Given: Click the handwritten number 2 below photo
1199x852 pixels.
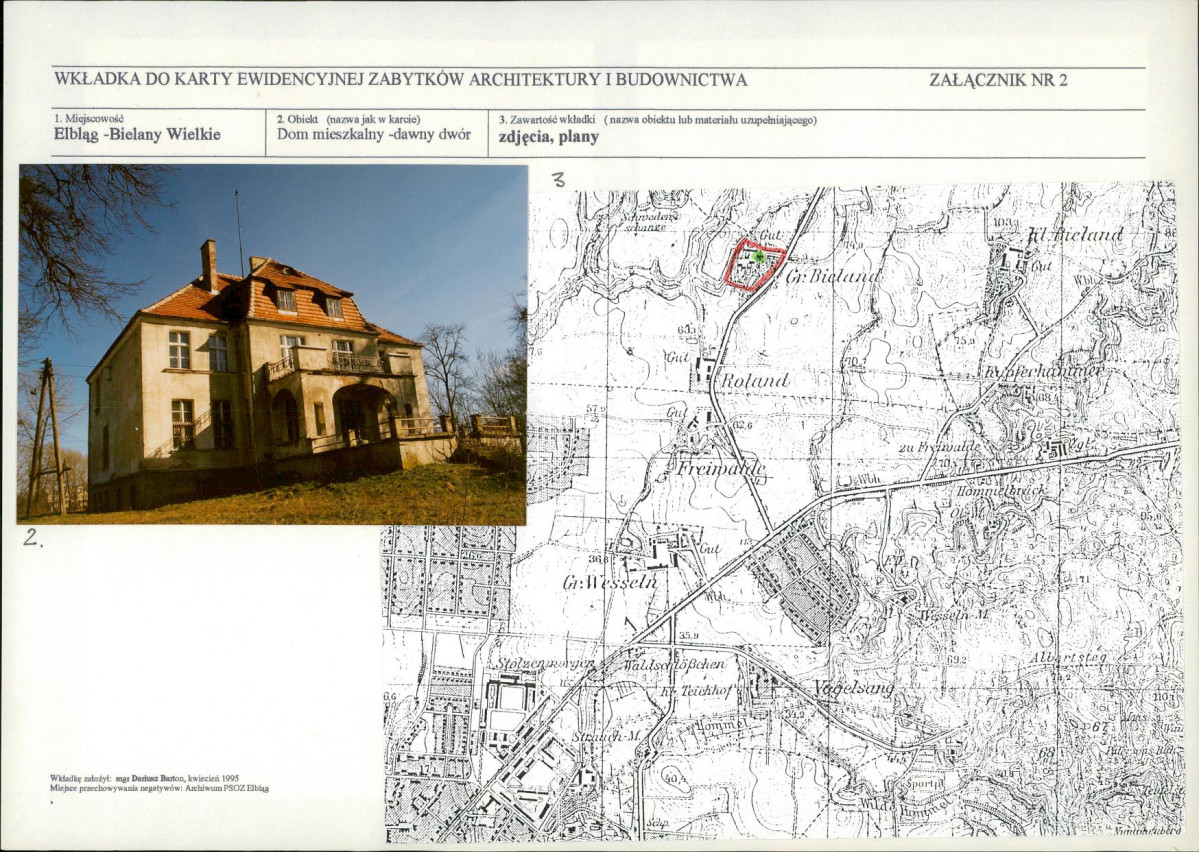Looking at the screenshot, I should 31,538.
